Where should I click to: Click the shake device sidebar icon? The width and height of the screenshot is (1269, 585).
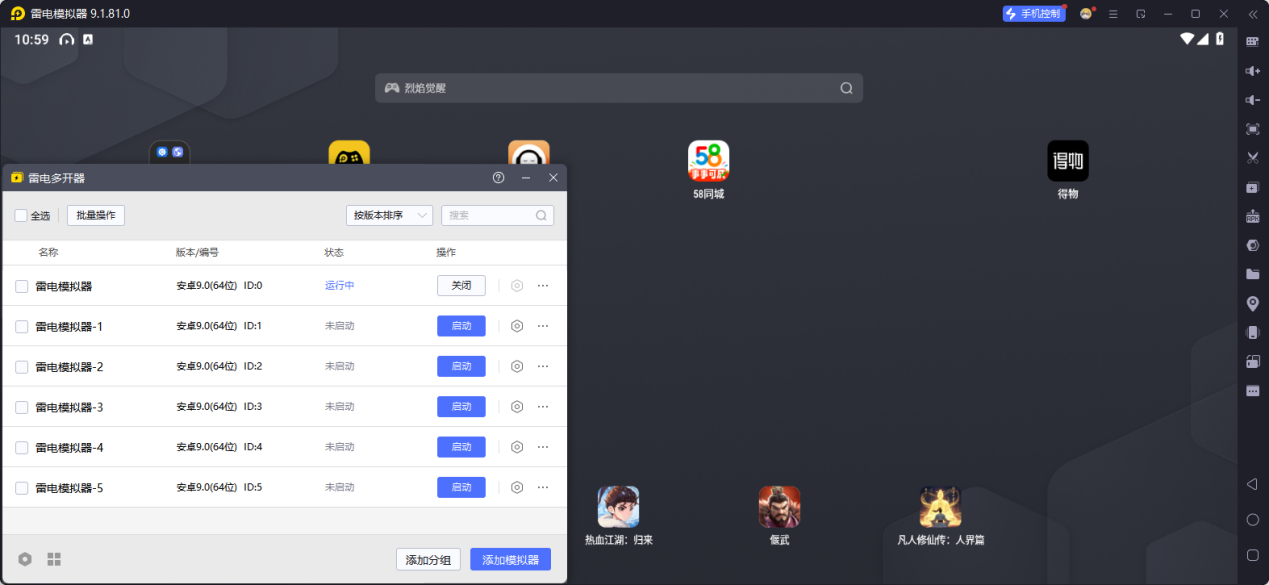[x=1252, y=332]
